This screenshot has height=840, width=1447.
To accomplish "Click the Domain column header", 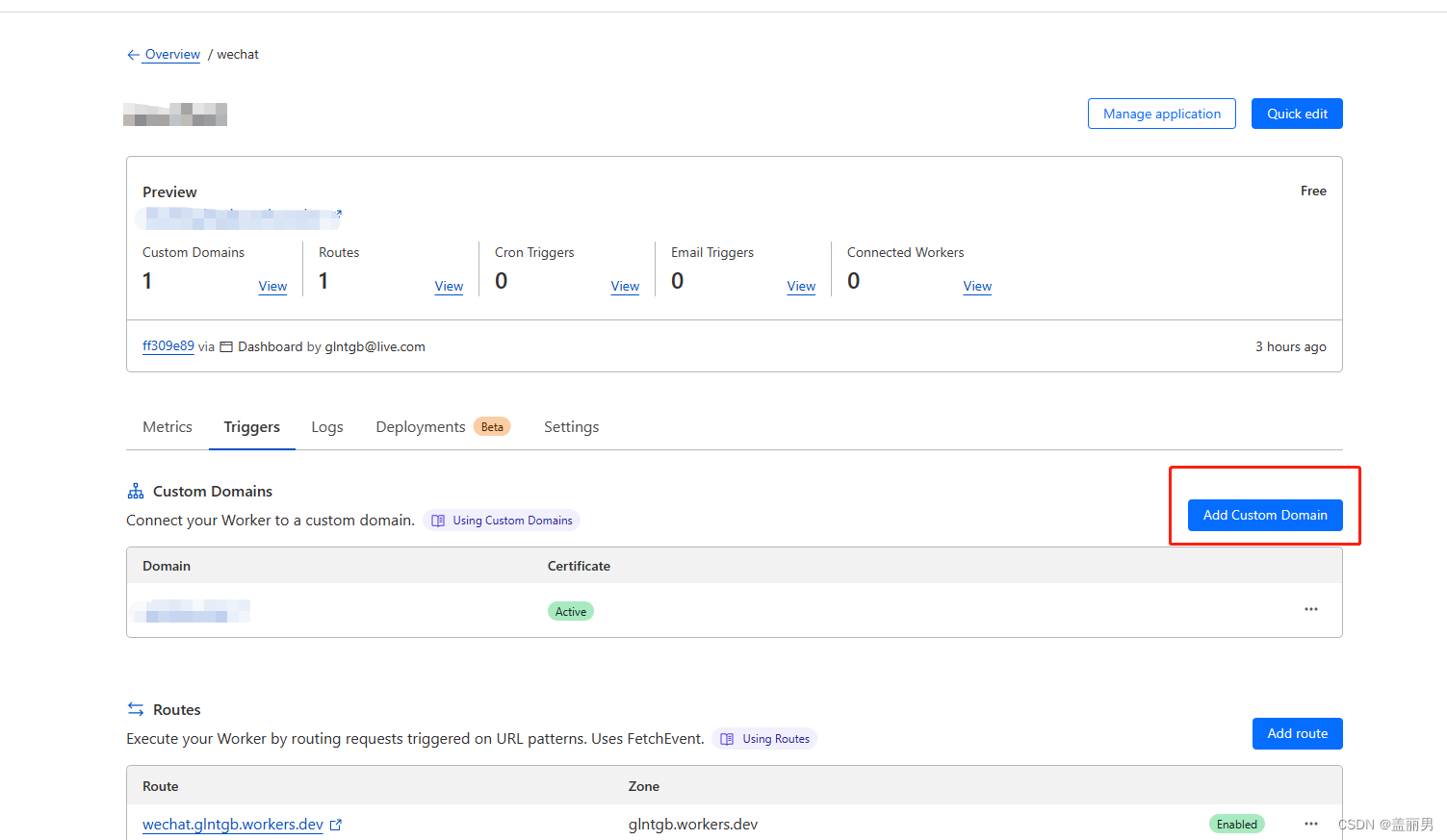I will [x=167, y=566].
